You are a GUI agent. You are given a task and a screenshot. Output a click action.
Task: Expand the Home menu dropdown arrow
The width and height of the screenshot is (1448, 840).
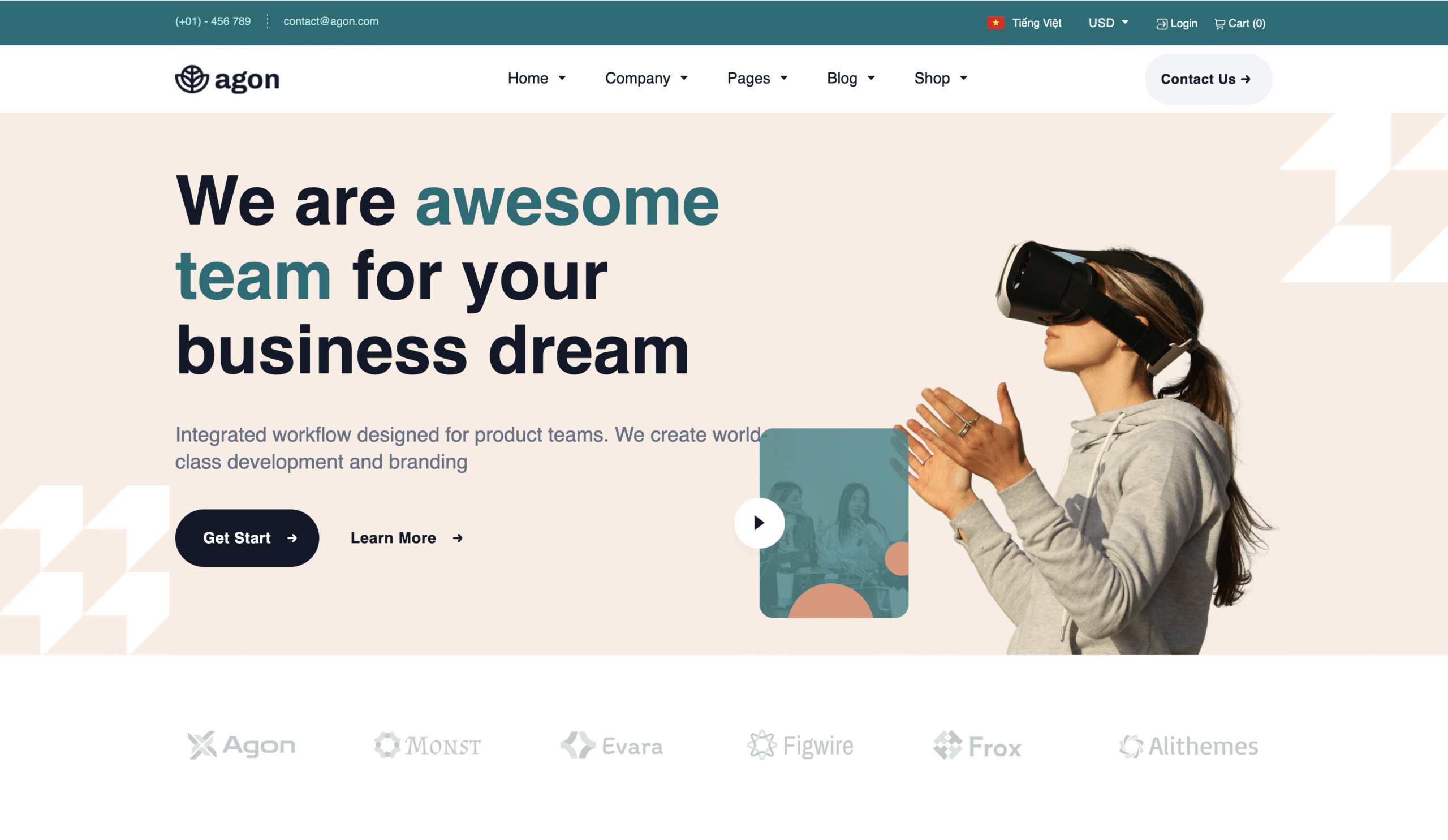(562, 78)
